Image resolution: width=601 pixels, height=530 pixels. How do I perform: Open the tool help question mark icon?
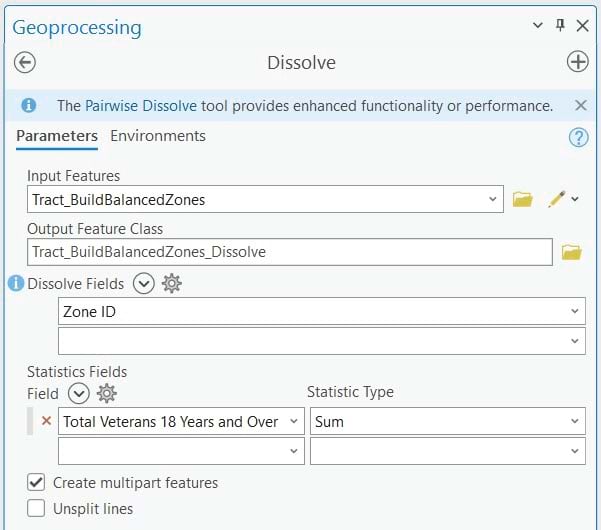pos(578,138)
